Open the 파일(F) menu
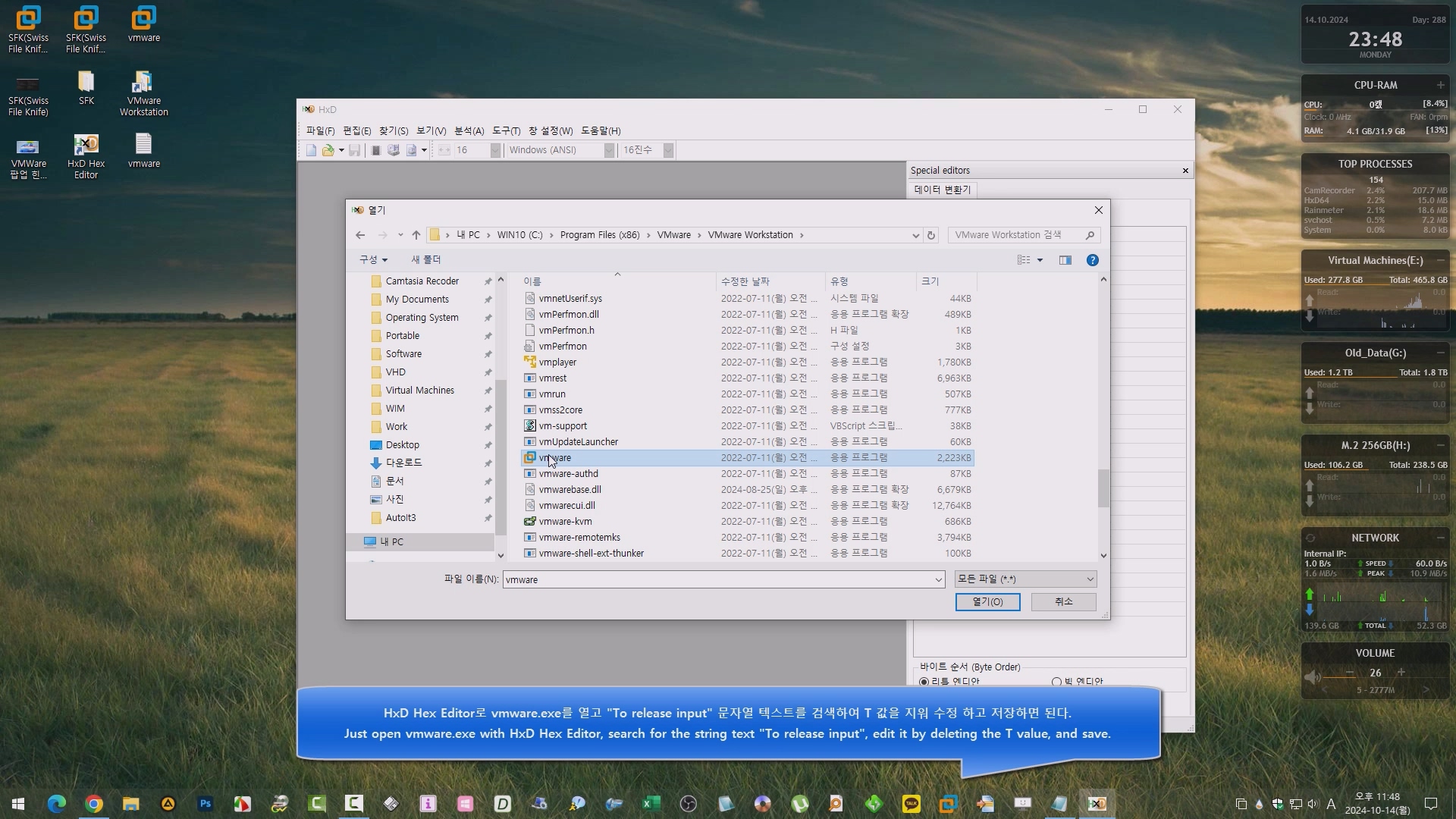Screen dimensions: 1456x819 [x=320, y=131]
